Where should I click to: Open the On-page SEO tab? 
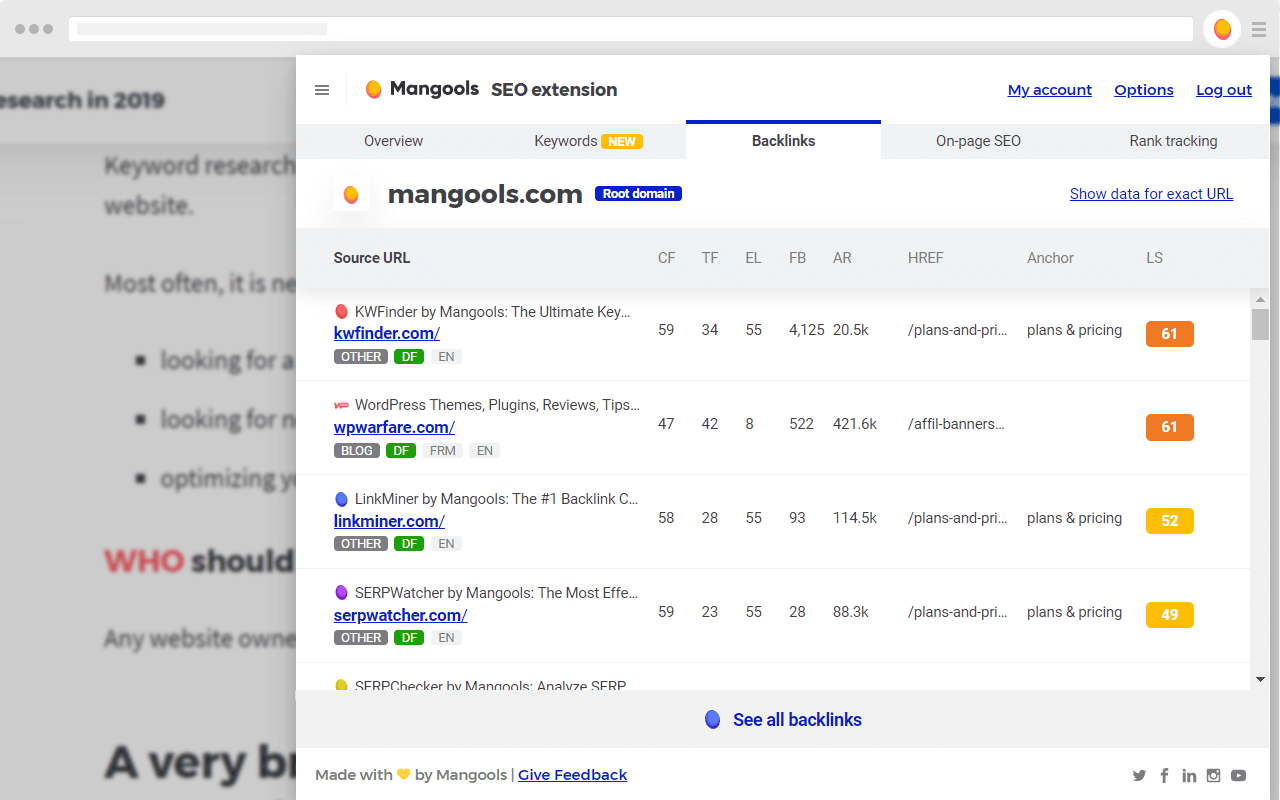(x=978, y=141)
